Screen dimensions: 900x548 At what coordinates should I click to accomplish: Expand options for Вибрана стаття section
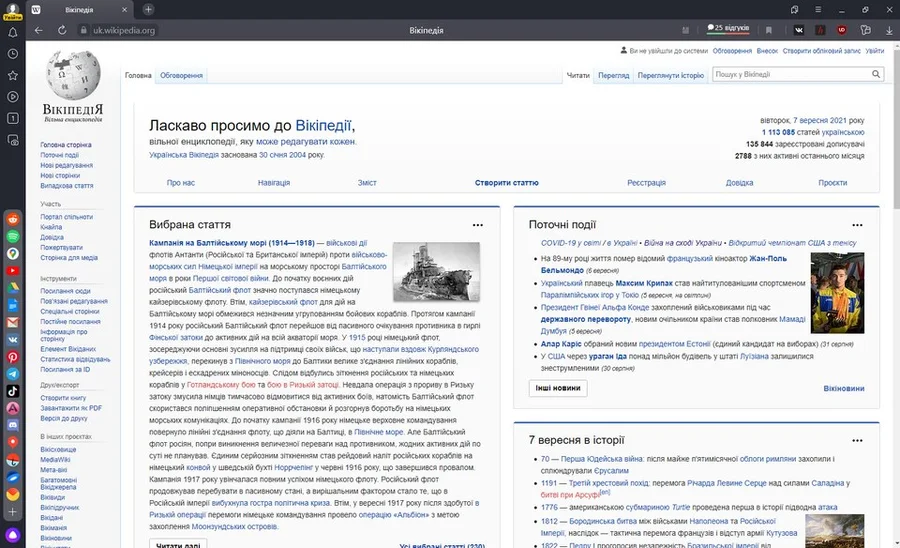tap(478, 225)
